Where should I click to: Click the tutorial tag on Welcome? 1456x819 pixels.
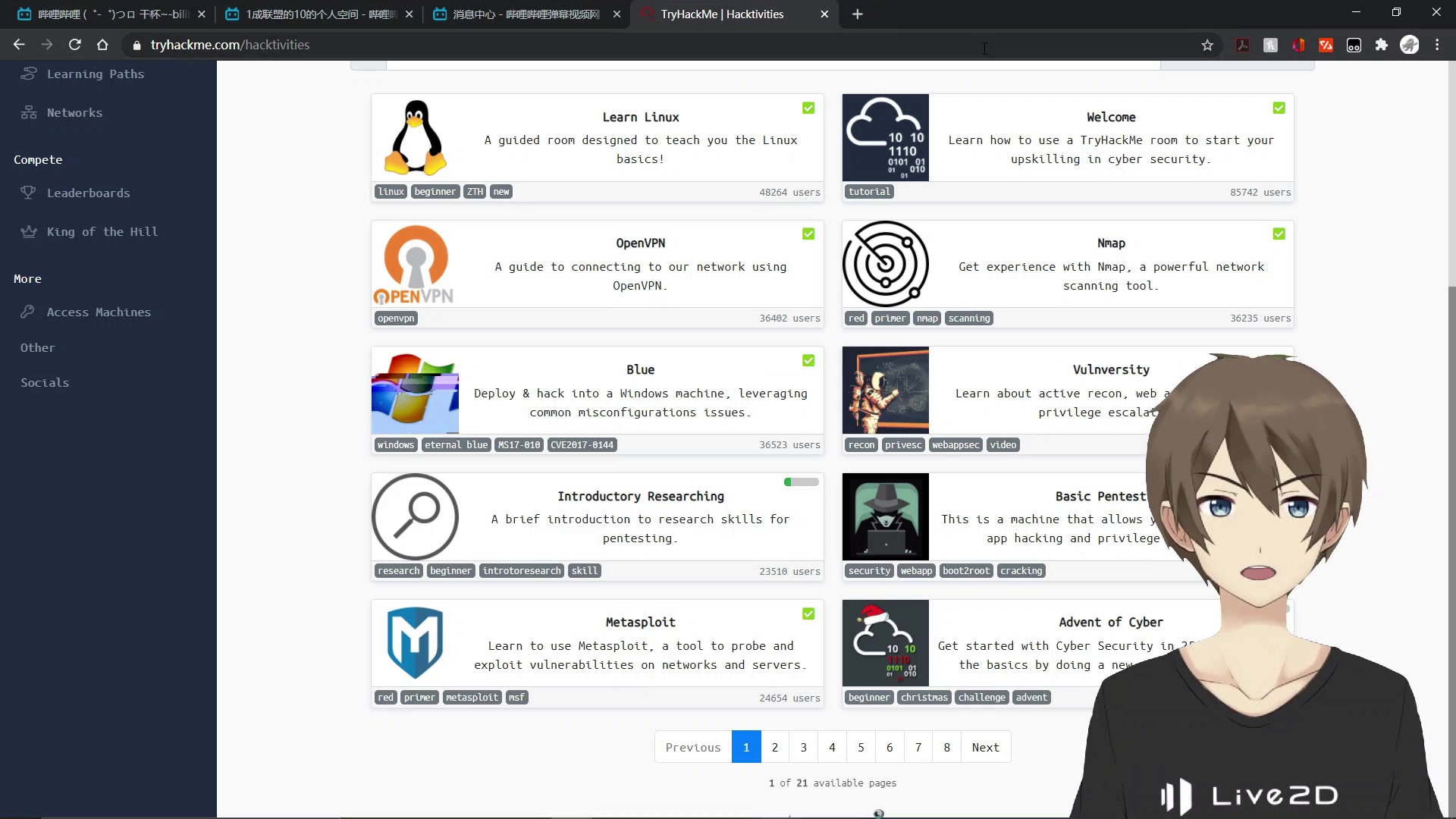coord(870,192)
